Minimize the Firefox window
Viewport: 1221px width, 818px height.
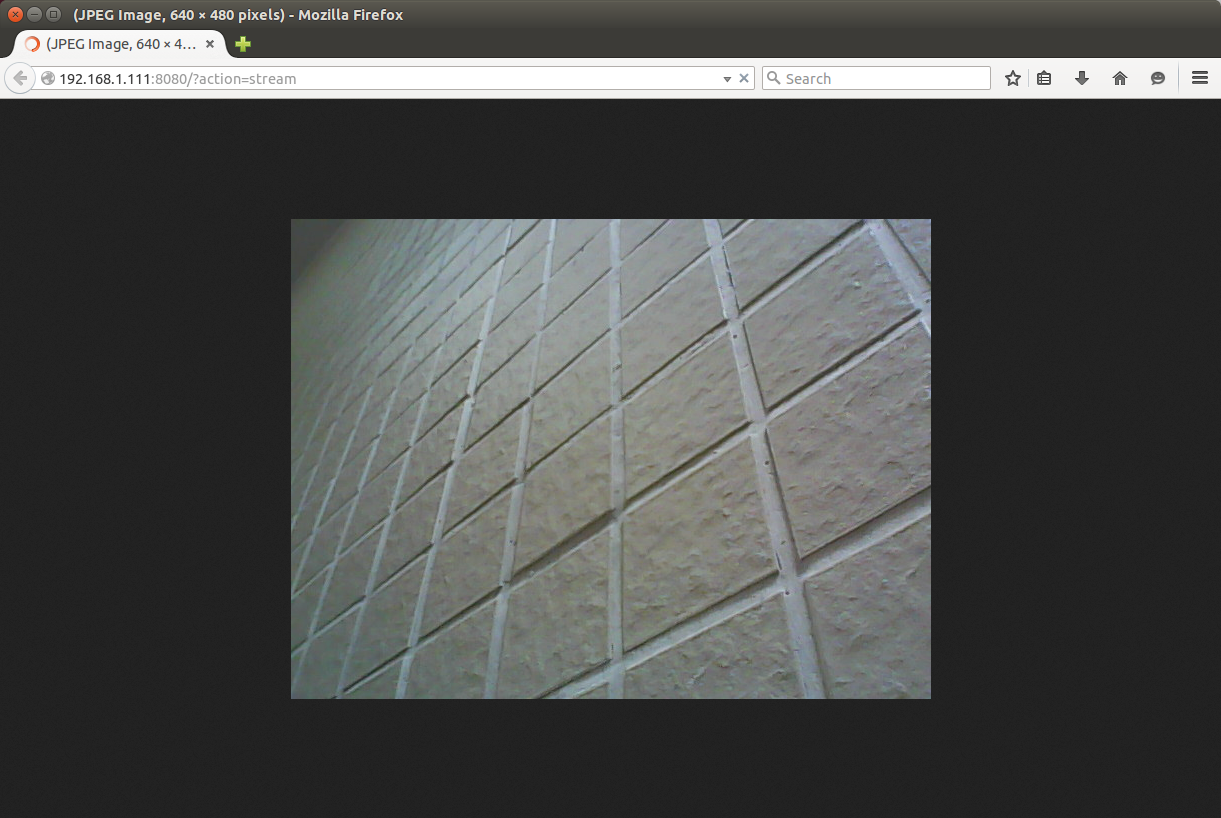point(34,14)
